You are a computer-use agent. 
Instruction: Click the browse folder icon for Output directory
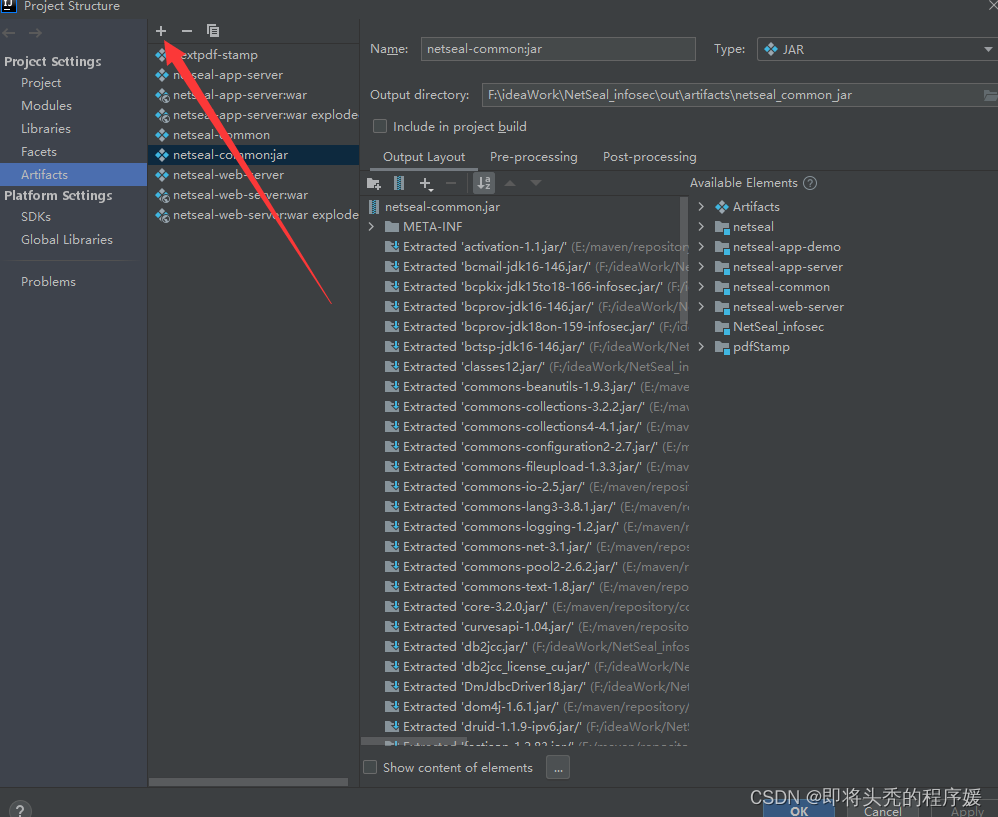tap(990, 95)
